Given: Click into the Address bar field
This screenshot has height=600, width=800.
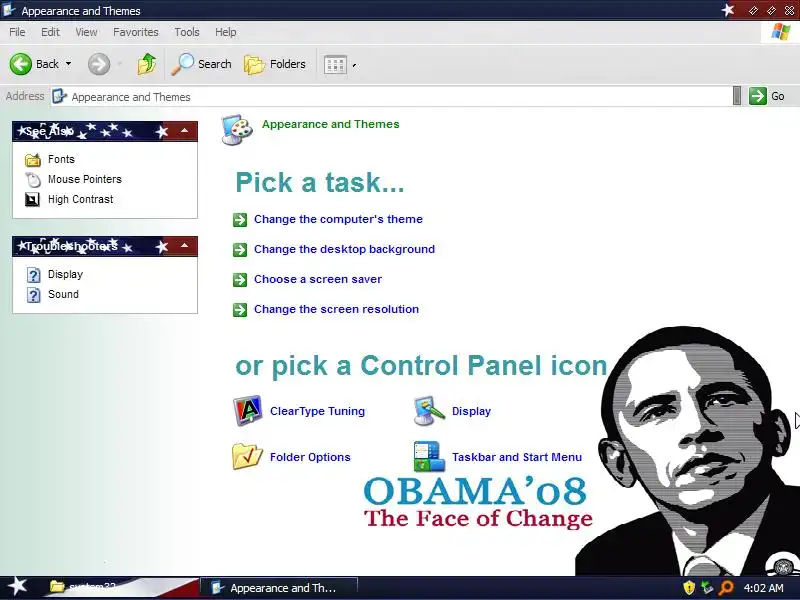Looking at the screenshot, I should 391,96.
